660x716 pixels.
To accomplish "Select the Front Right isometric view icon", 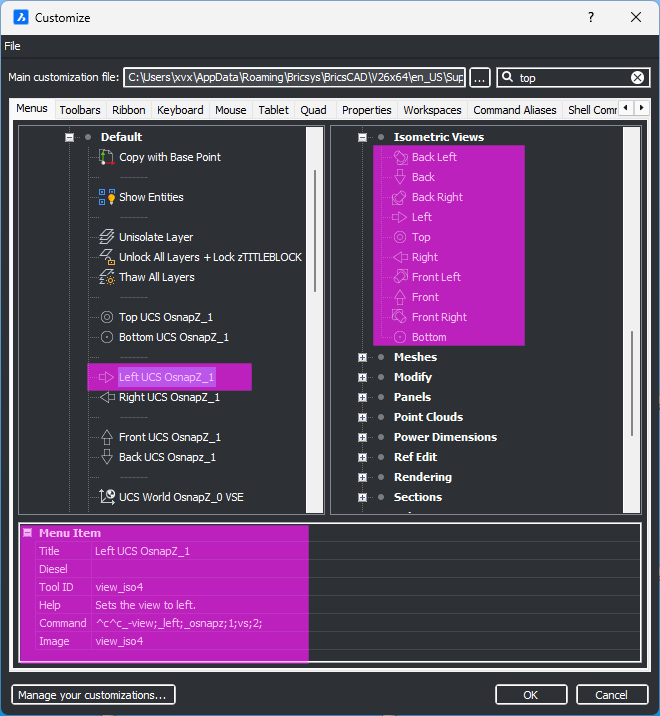I will [400, 317].
